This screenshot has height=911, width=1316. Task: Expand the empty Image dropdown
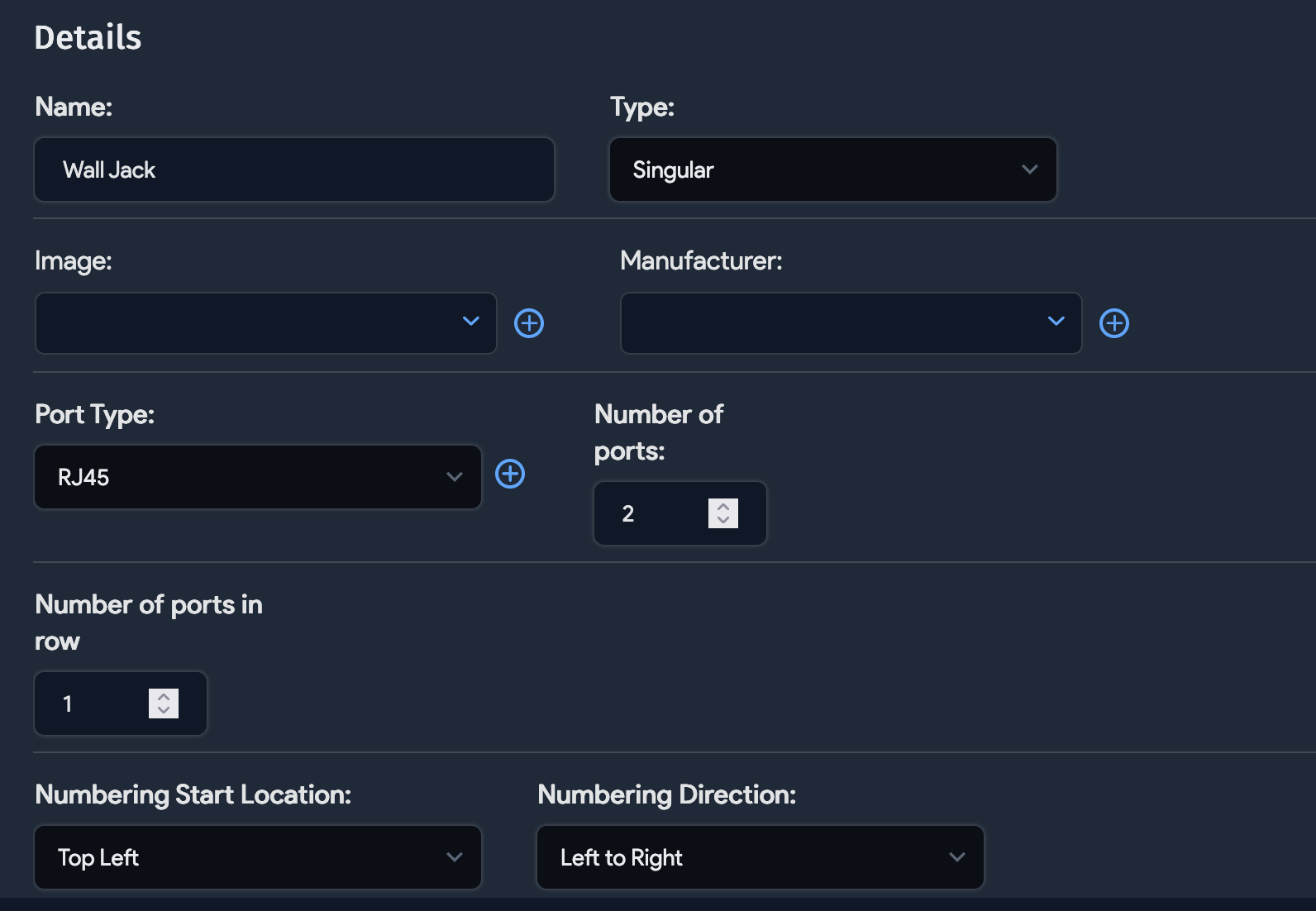265,323
